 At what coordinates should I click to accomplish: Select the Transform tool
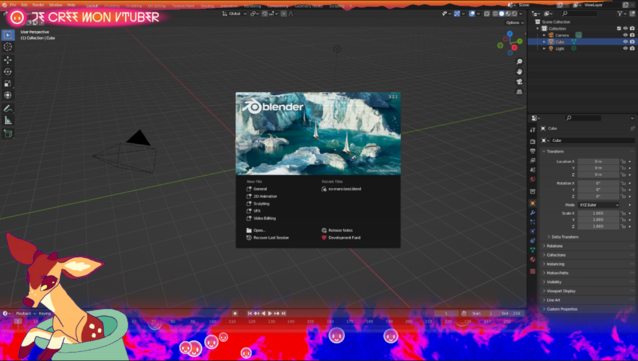[x=8, y=95]
